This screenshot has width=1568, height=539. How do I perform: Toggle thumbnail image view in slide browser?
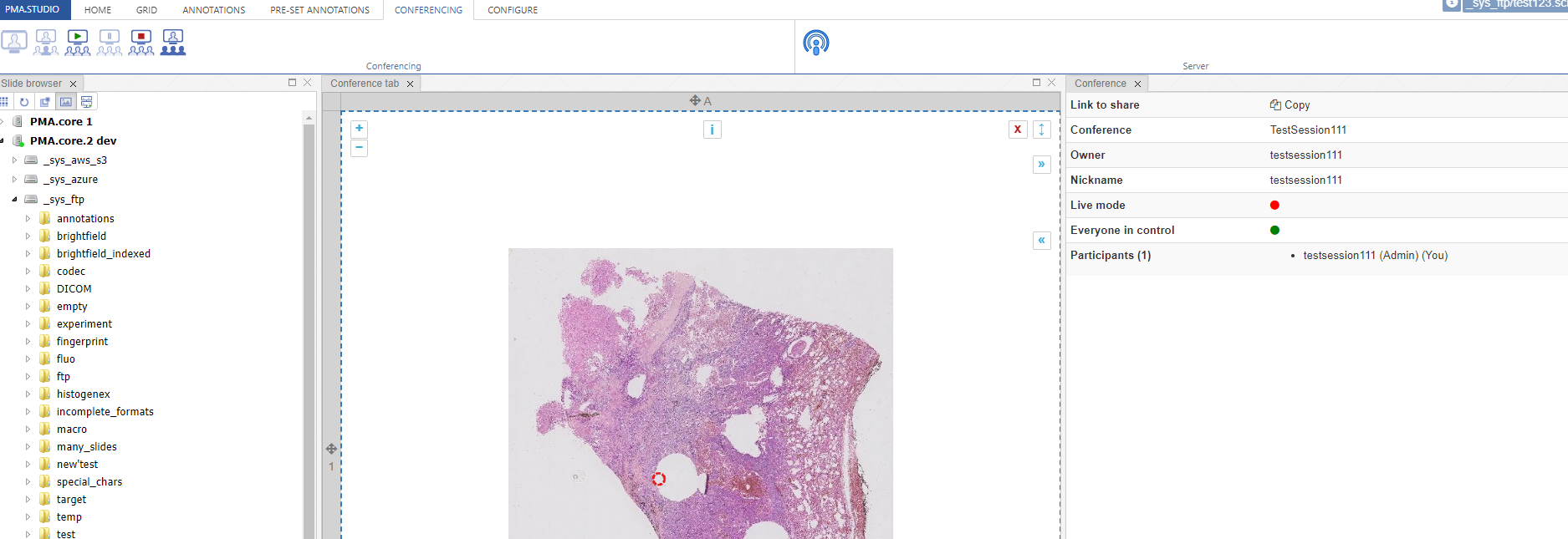[66, 102]
